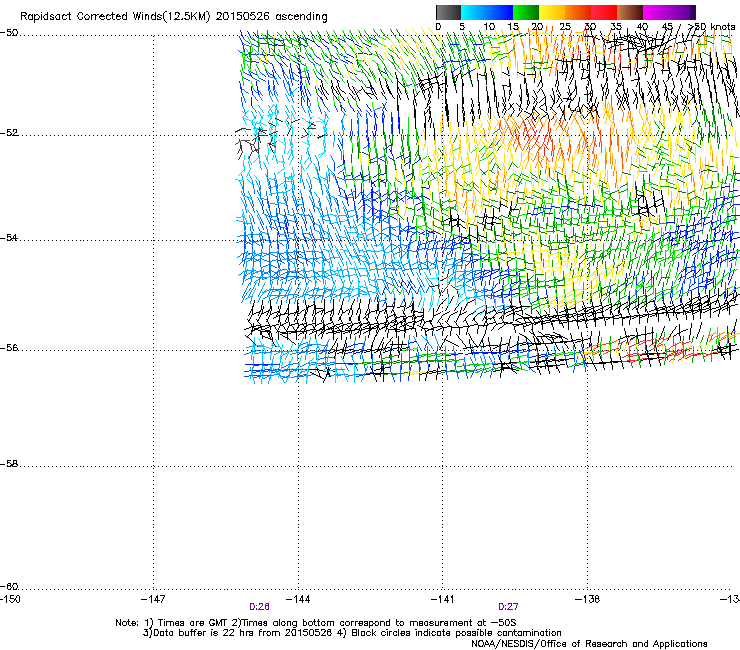Select the purple 0:27 time marker
Screen dimensions: 740x650
508,607
